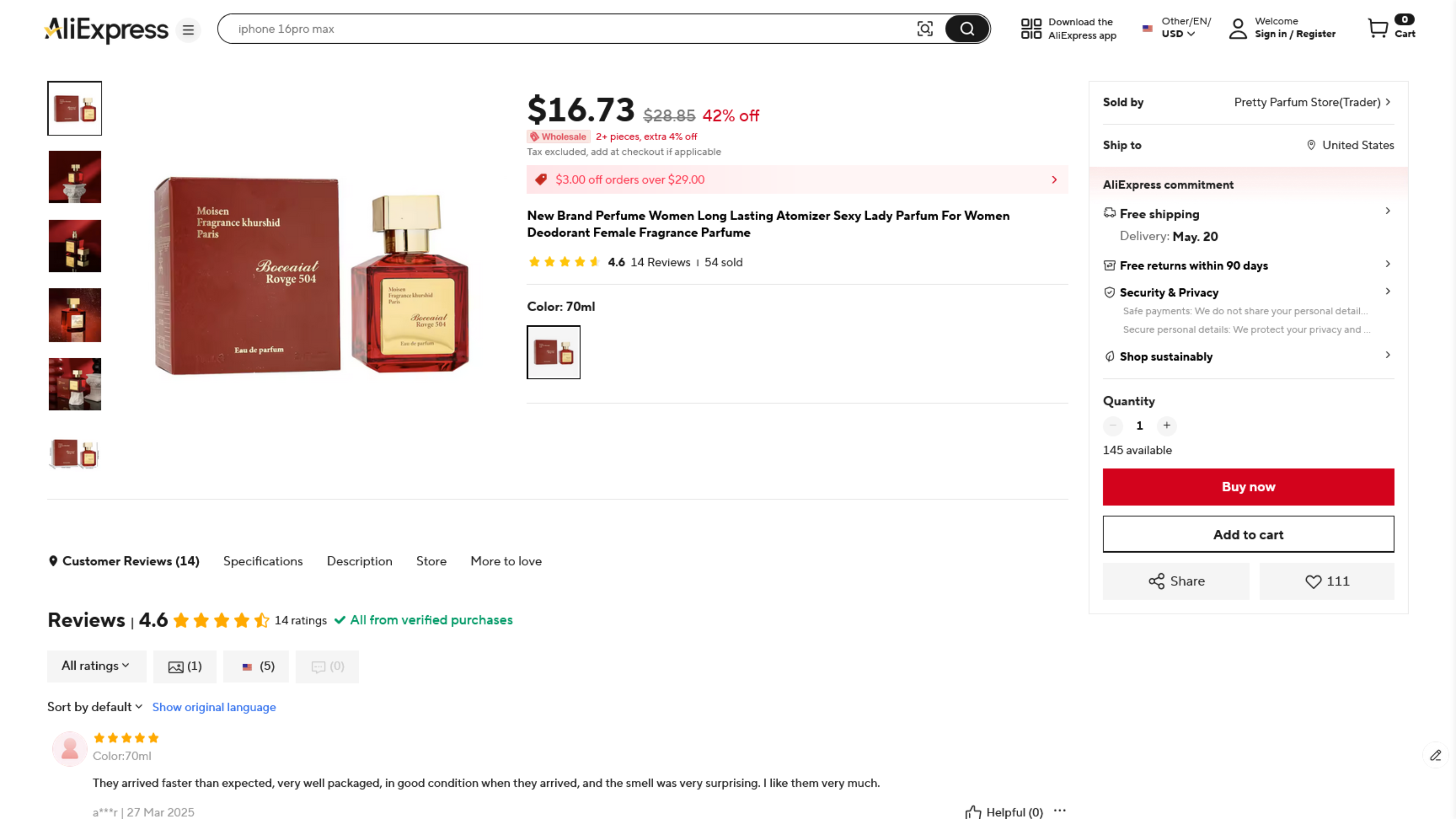Screen dimensions: 1456x819
Task: Click the QR code app download icon
Action: pos(1031,29)
